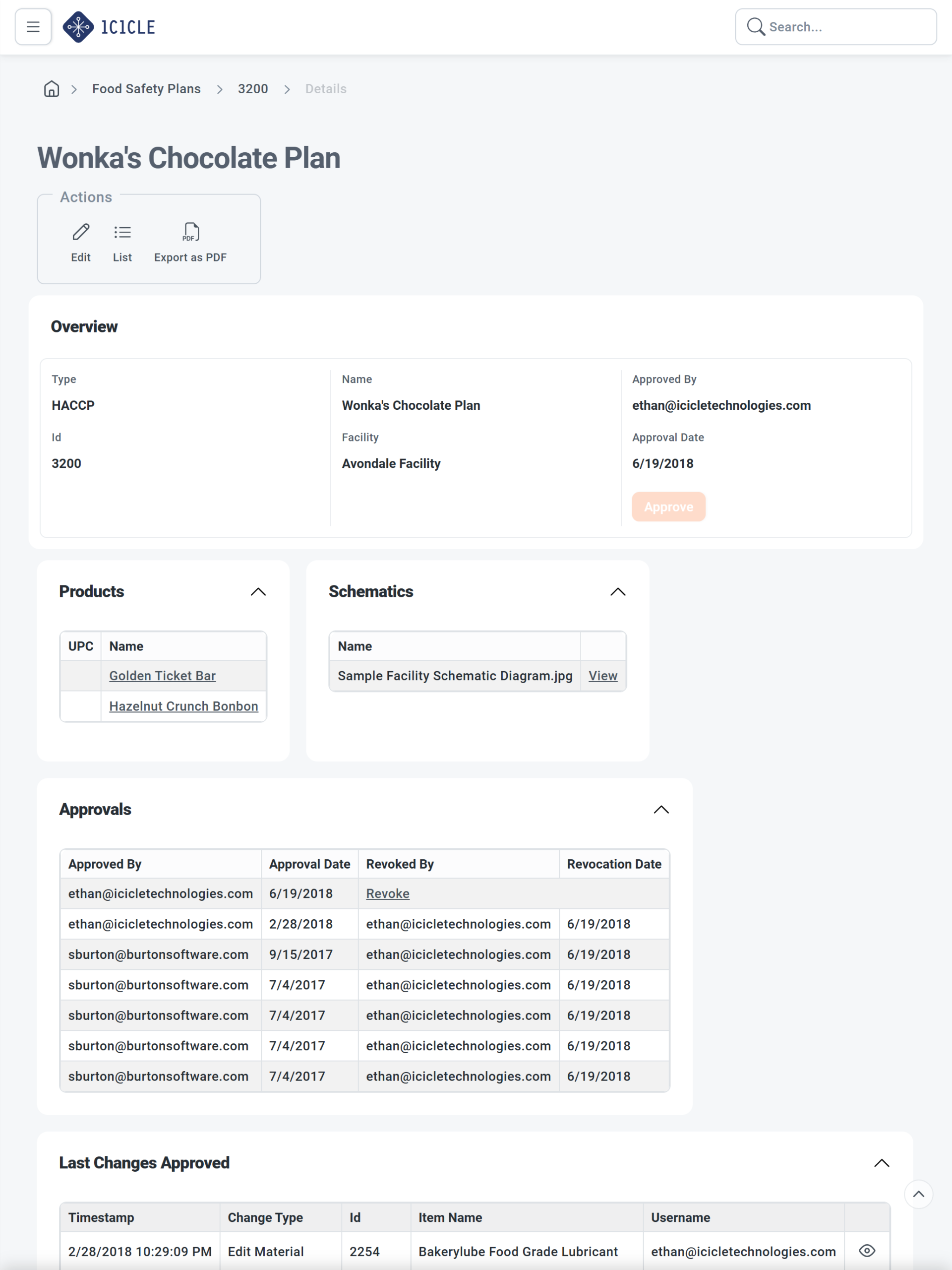Open the hamburger navigation menu
The width and height of the screenshot is (952, 1270).
click(33, 27)
